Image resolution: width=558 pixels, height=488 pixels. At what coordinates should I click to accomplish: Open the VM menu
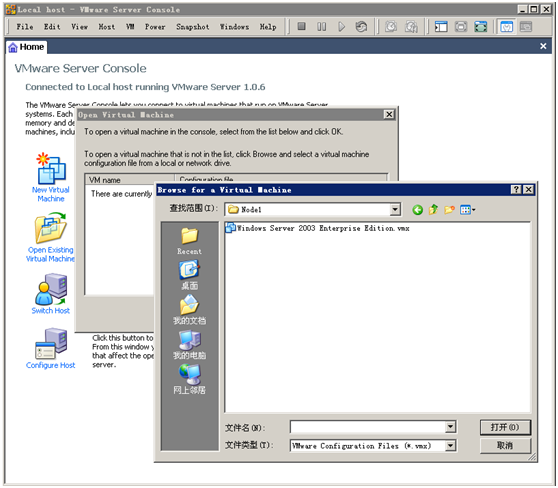130,27
